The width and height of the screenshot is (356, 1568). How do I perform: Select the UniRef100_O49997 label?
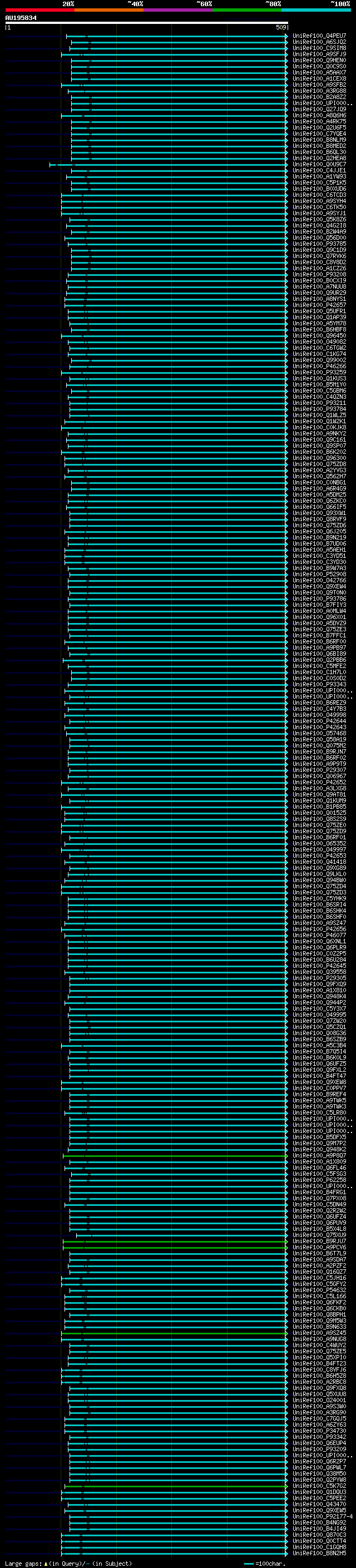coord(319,850)
